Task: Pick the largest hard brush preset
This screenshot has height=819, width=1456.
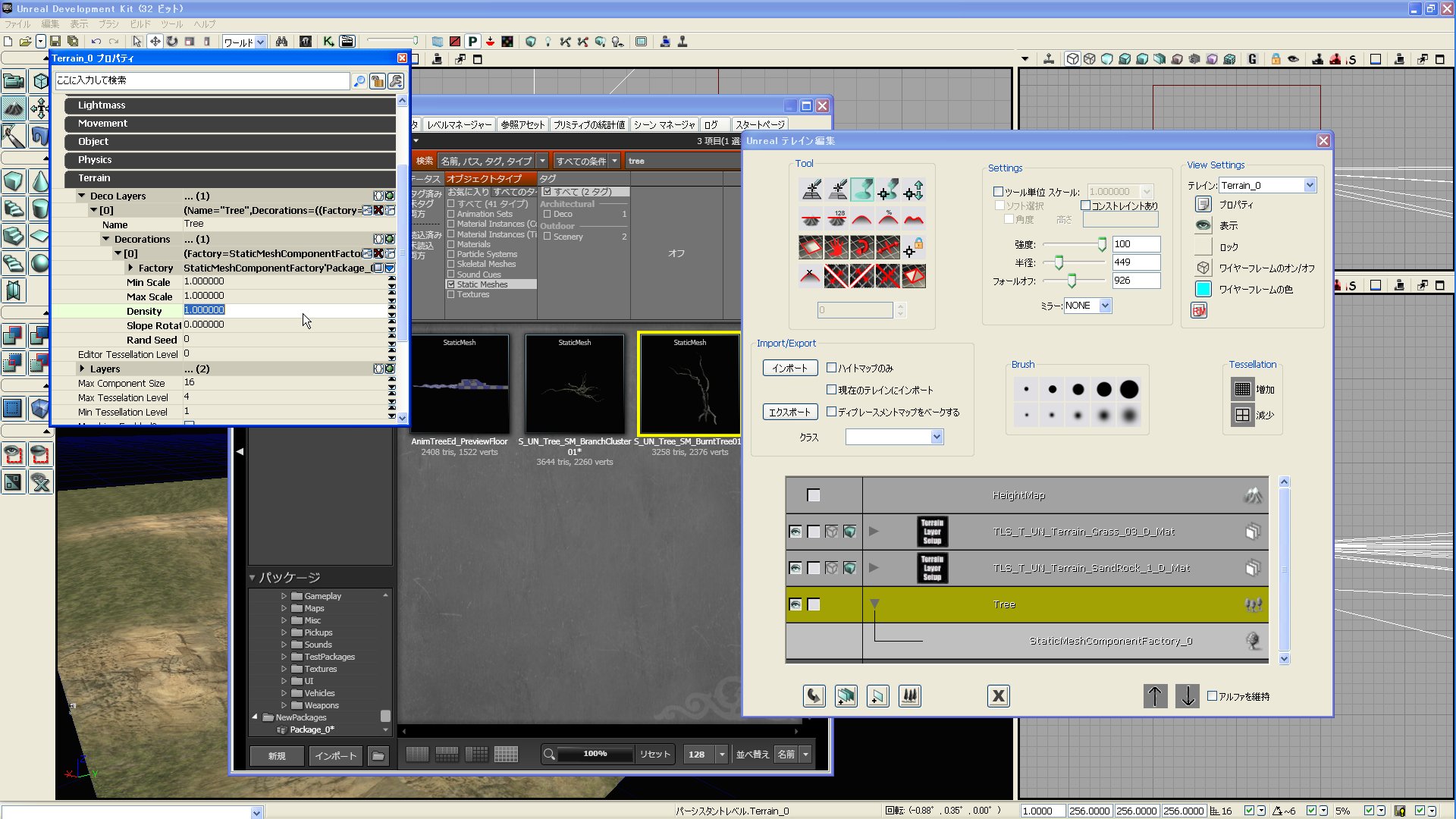Action: tap(1129, 389)
